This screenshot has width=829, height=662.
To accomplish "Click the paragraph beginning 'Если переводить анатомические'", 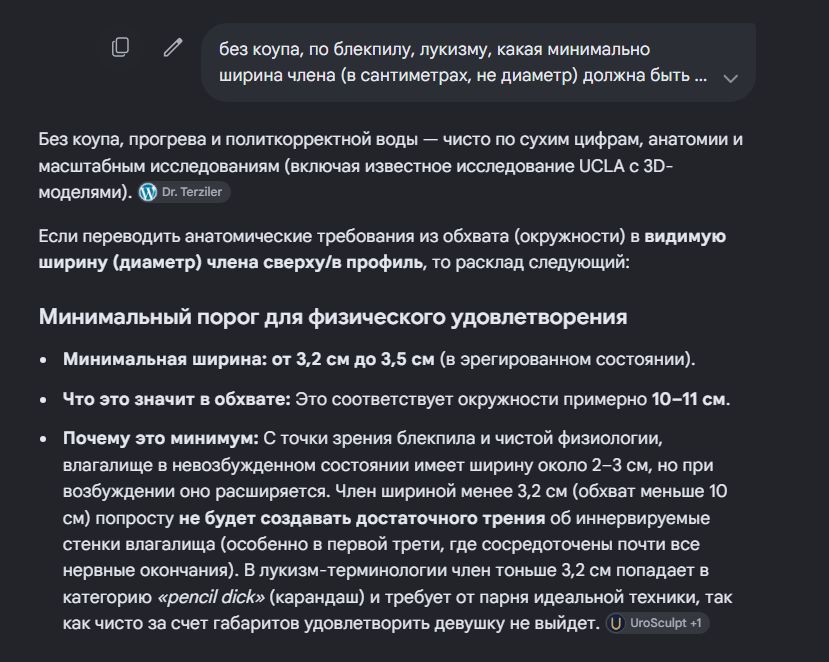I will pos(382,249).
